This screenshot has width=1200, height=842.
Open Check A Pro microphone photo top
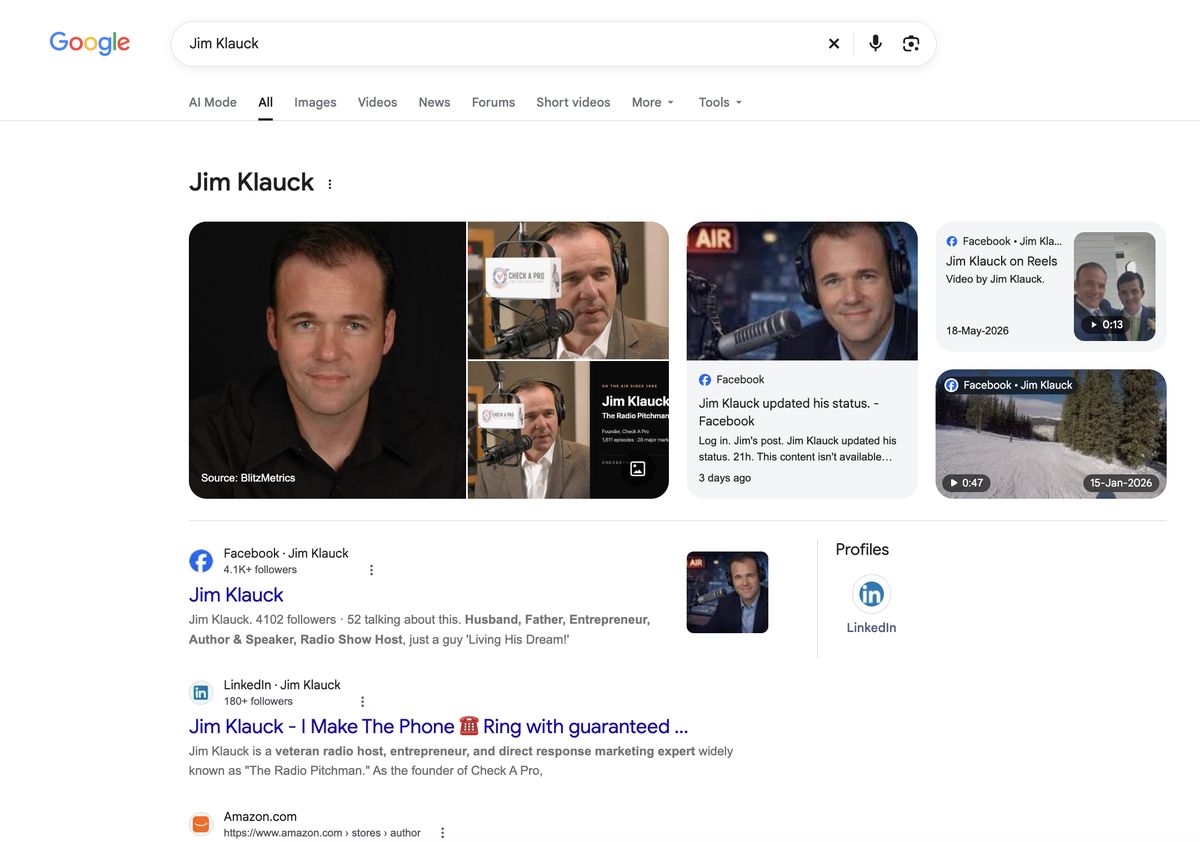(568, 290)
